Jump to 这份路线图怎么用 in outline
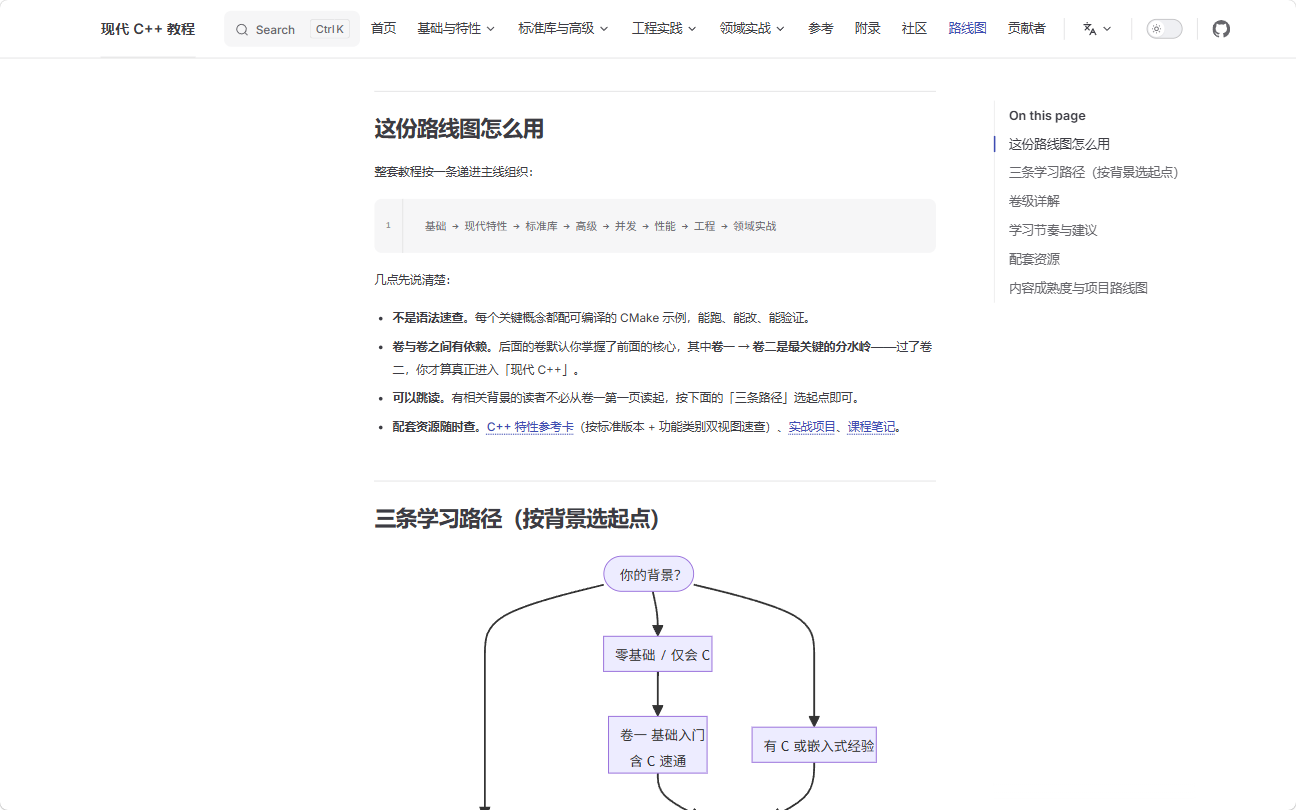The height and width of the screenshot is (810, 1296). [1059, 144]
